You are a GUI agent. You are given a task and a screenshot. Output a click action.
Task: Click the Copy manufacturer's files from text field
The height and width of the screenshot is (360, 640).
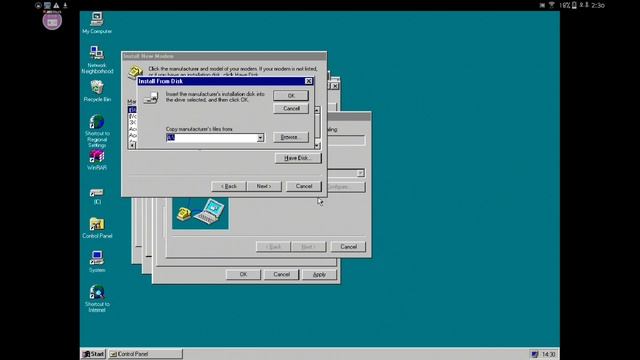pyautogui.click(x=211, y=138)
